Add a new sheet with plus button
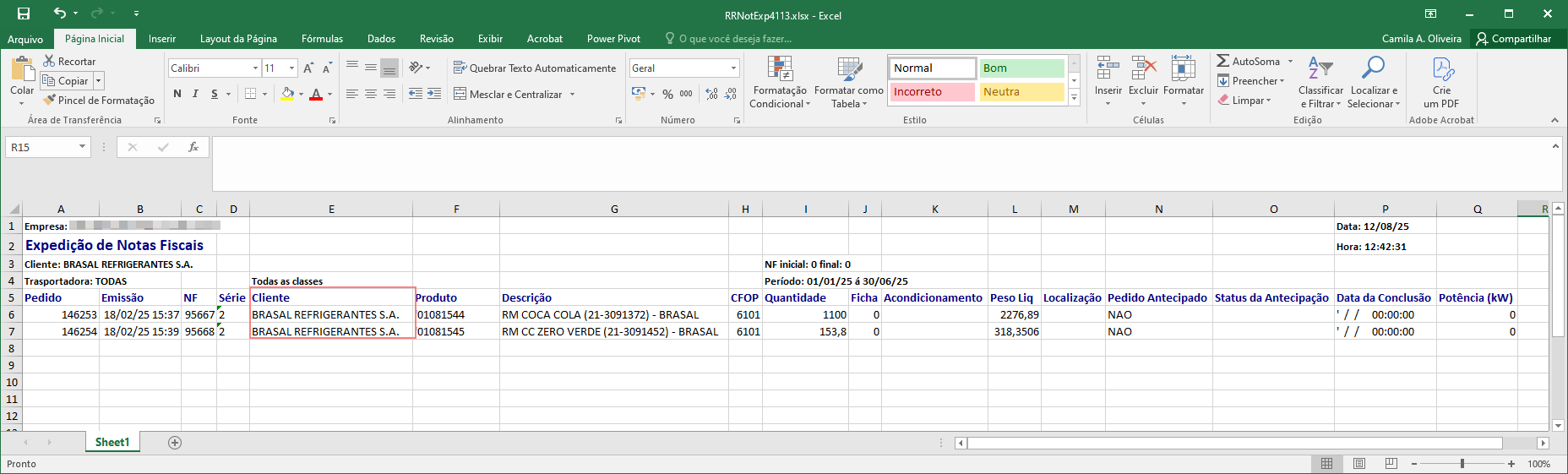The height and width of the screenshot is (474, 1568). 175,443
